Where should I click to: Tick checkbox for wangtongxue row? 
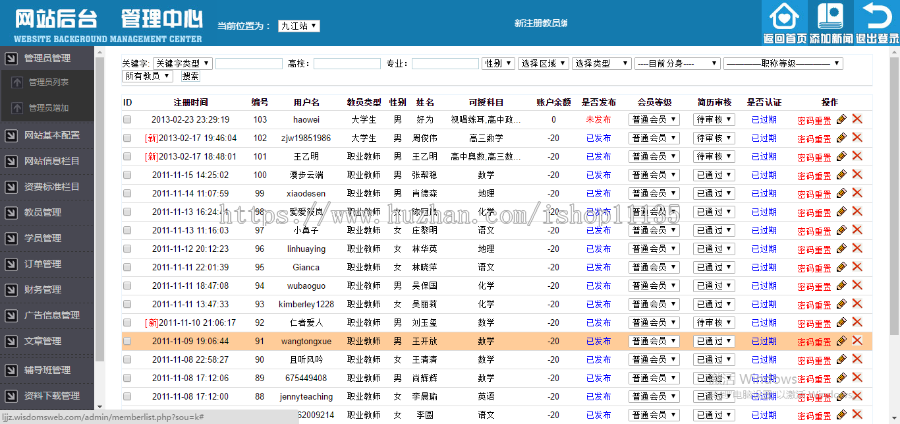tap(127, 341)
